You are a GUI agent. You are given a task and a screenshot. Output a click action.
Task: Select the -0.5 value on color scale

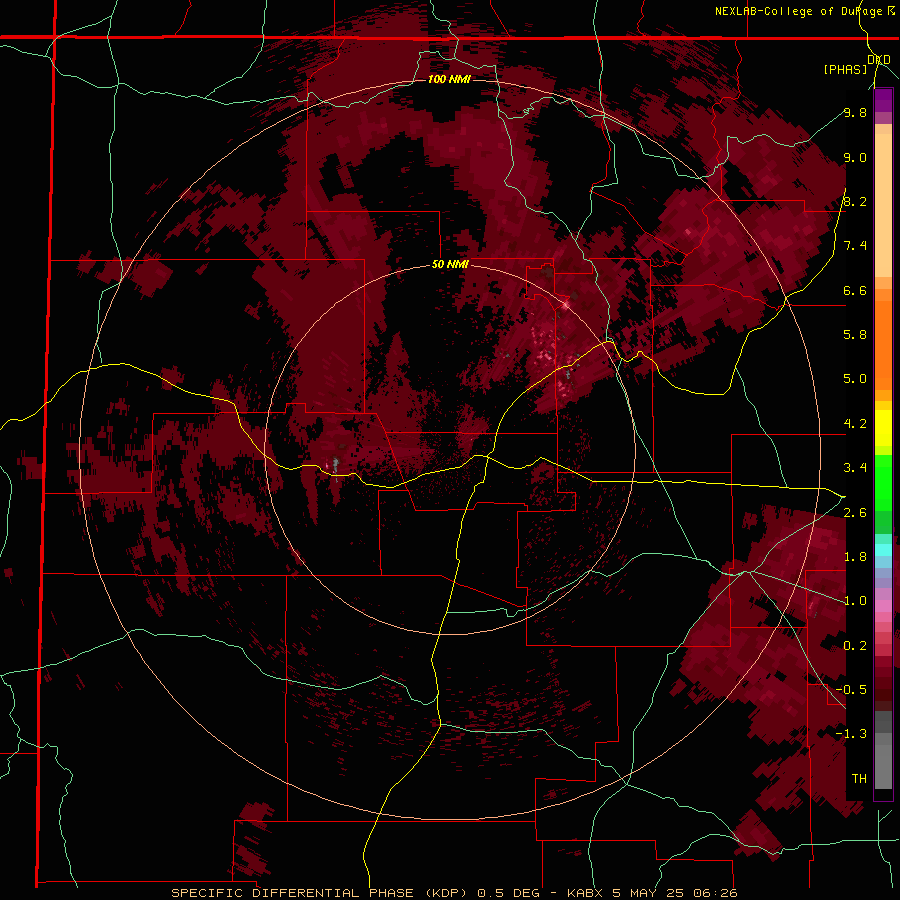click(x=851, y=690)
